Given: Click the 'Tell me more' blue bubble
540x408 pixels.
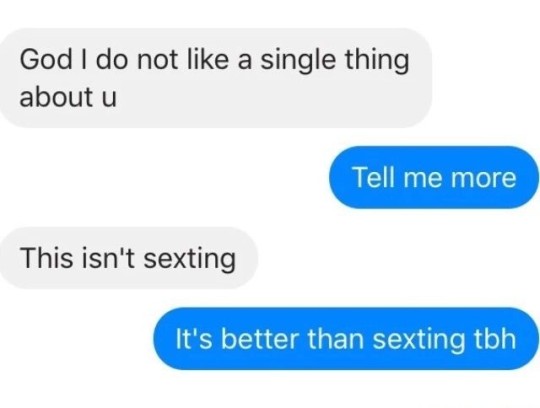Looking at the screenshot, I should coord(434,177).
